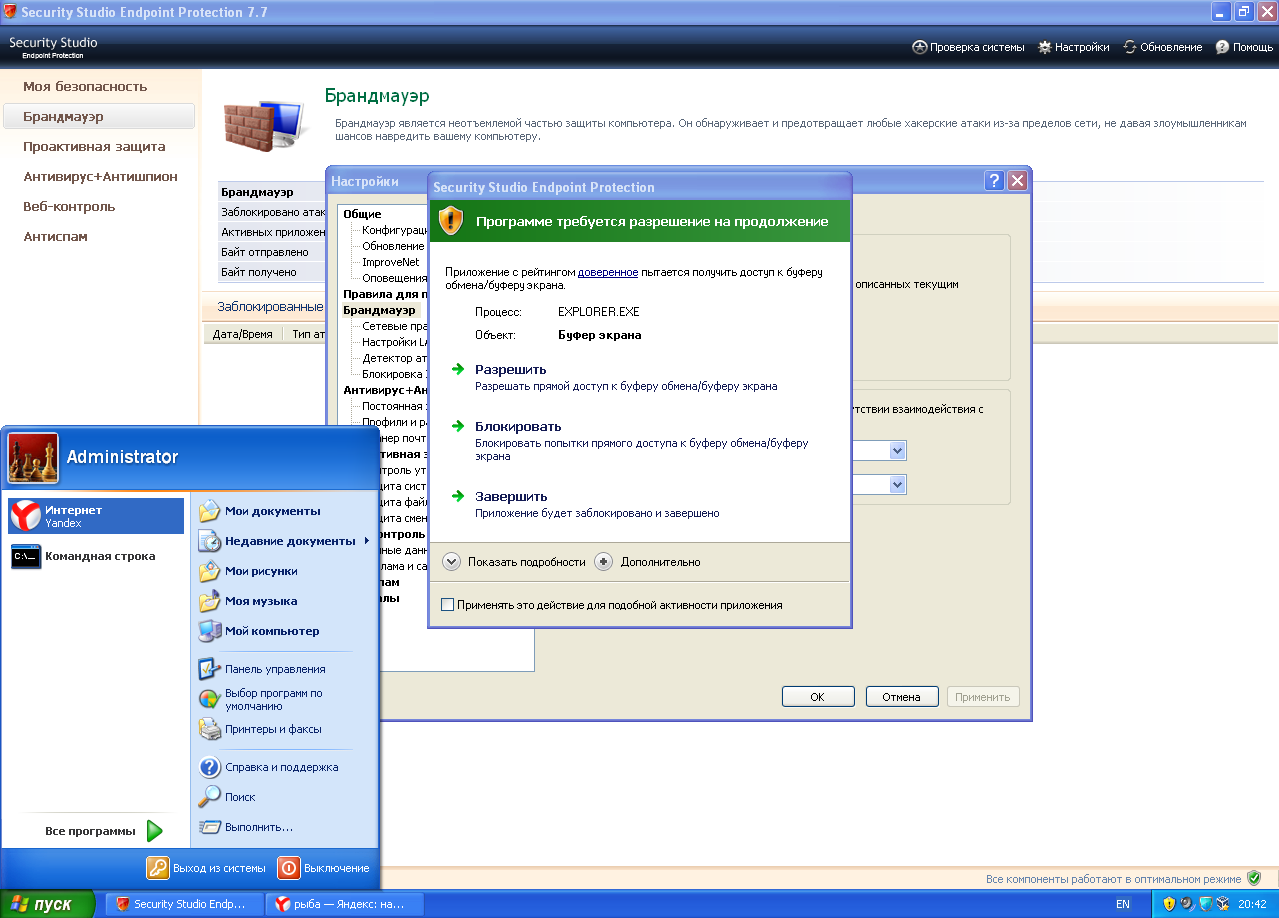The height and width of the screenshot is (918, 1279).
Task: Click the Проверка системы toolbar icon
Action: tap(920, 47)
